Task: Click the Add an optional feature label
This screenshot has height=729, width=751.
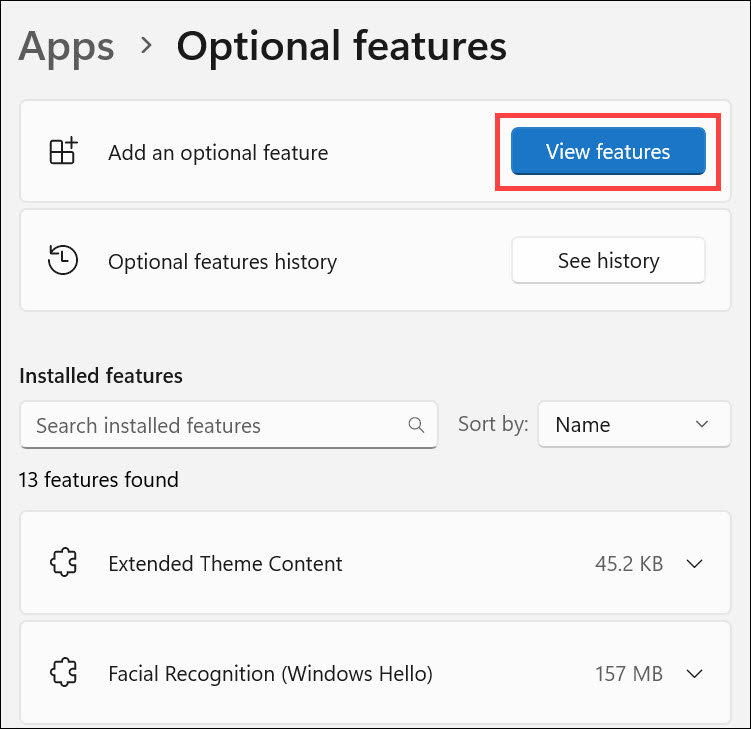Action: pyautogui.click(x=218, y=153)
